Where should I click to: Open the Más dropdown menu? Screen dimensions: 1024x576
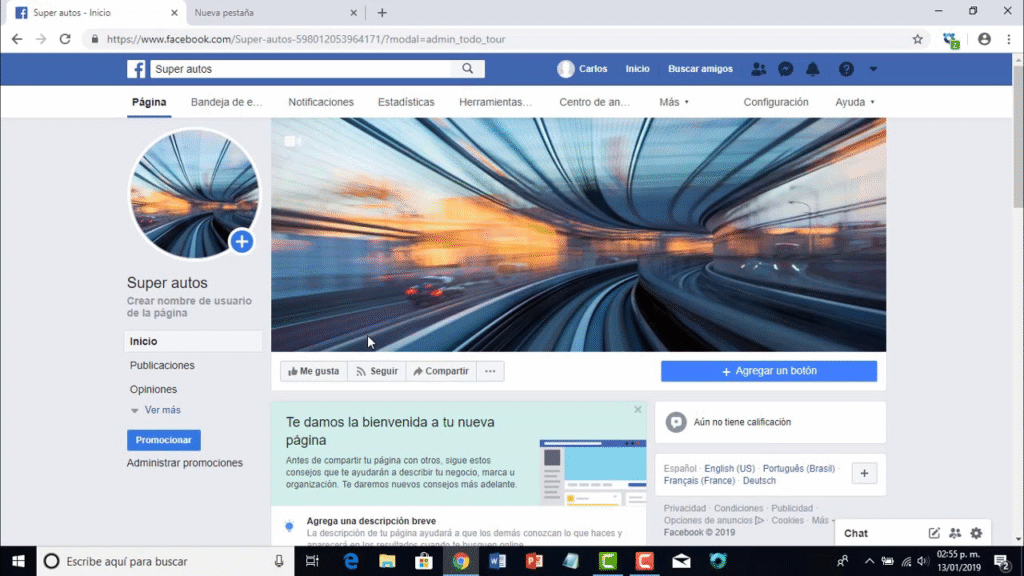tap(674, 102)
